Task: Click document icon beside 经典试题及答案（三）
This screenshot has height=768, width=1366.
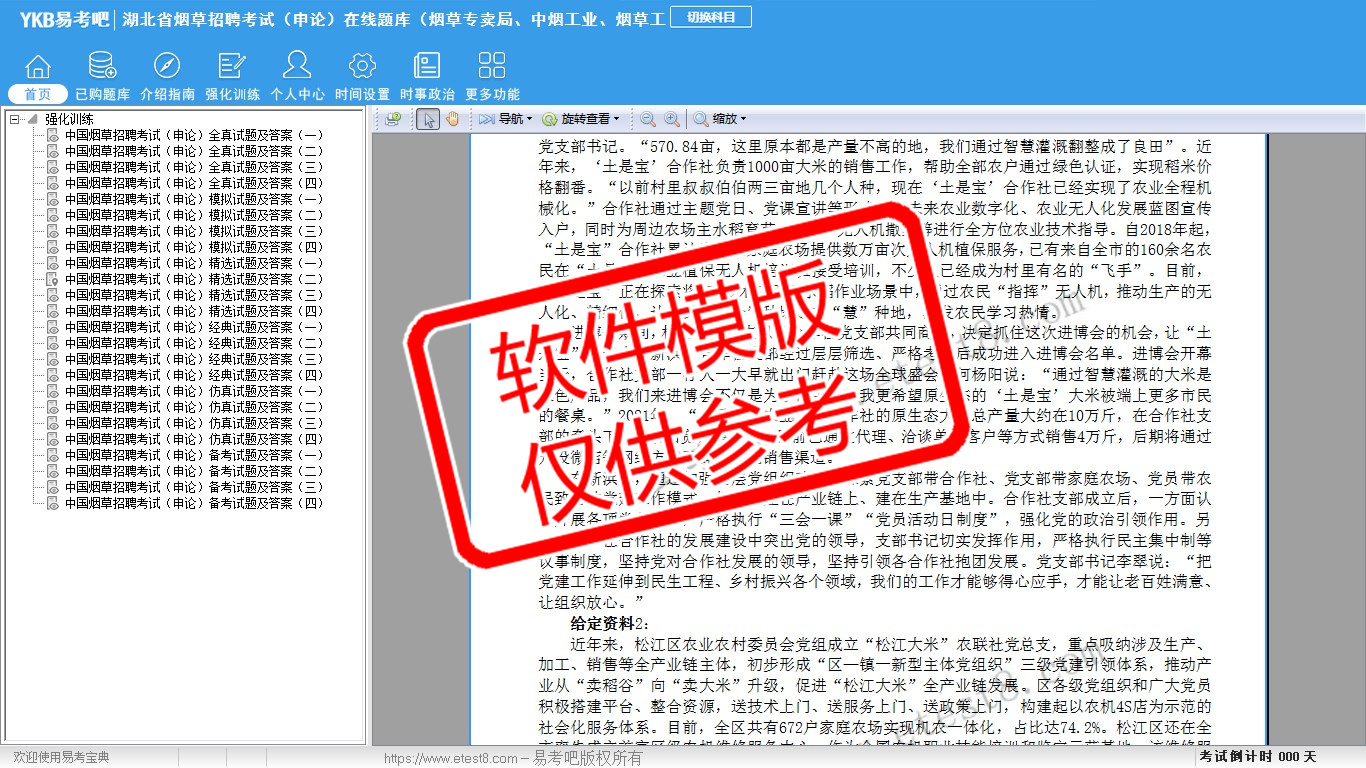Action: [53, 359]
